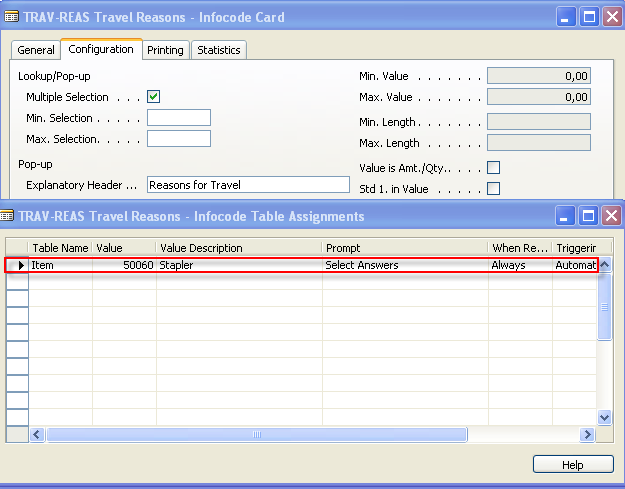
Task: Close the Infocode Table Assignments window
Action: pos(612,216)
